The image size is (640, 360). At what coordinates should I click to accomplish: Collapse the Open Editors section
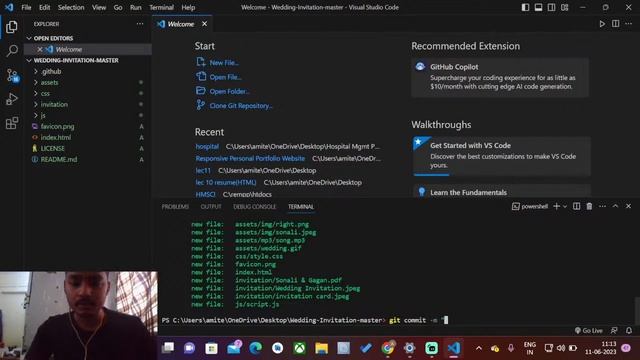click(x=29, y=38)
